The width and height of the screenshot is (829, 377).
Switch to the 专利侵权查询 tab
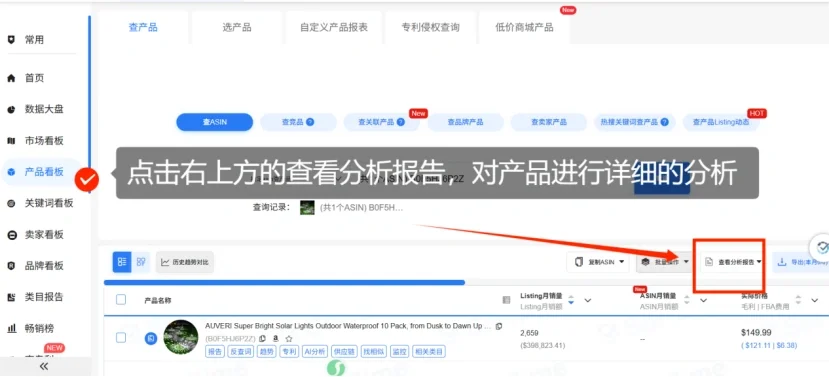click(x=430, y=27)
